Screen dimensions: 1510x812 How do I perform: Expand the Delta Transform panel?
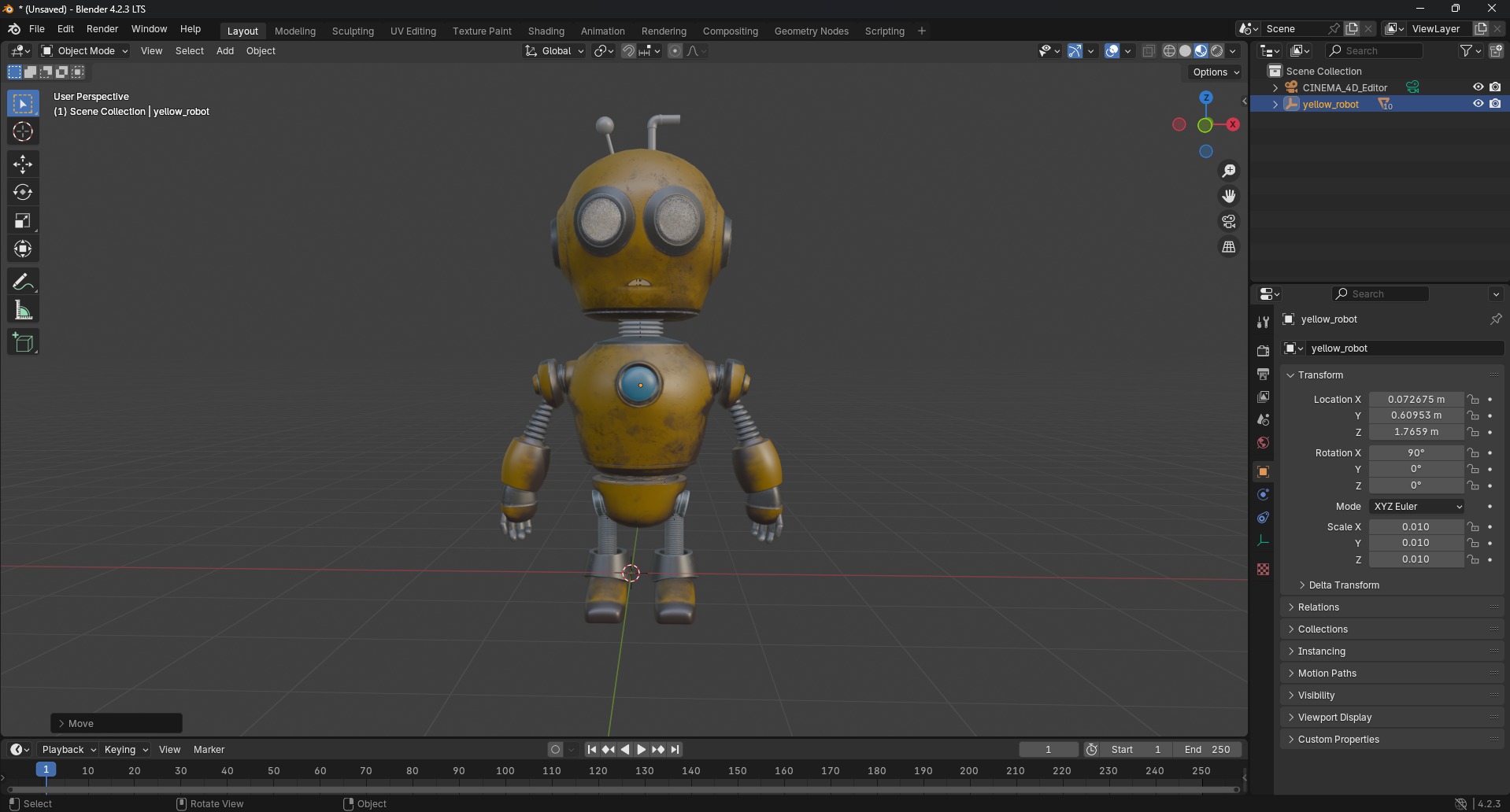click(1343, 585)
